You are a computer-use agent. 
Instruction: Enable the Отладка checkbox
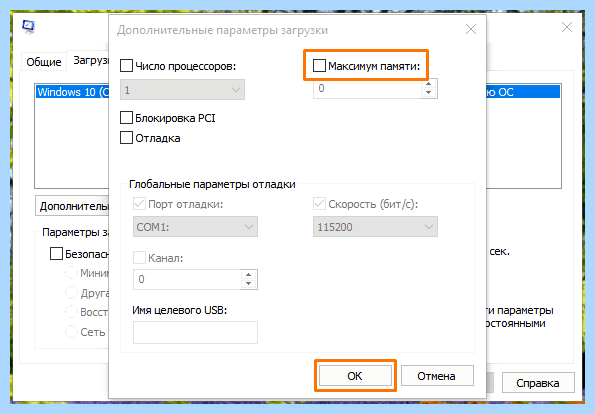(126, 138)
